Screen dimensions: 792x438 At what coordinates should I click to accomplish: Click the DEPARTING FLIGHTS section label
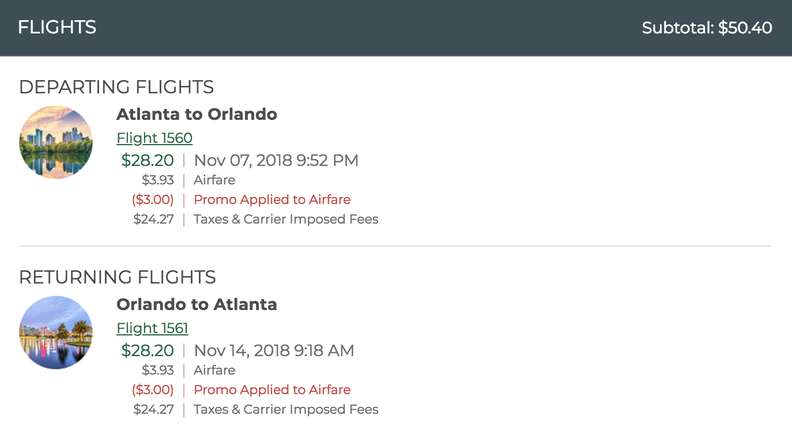click(116, 87)
